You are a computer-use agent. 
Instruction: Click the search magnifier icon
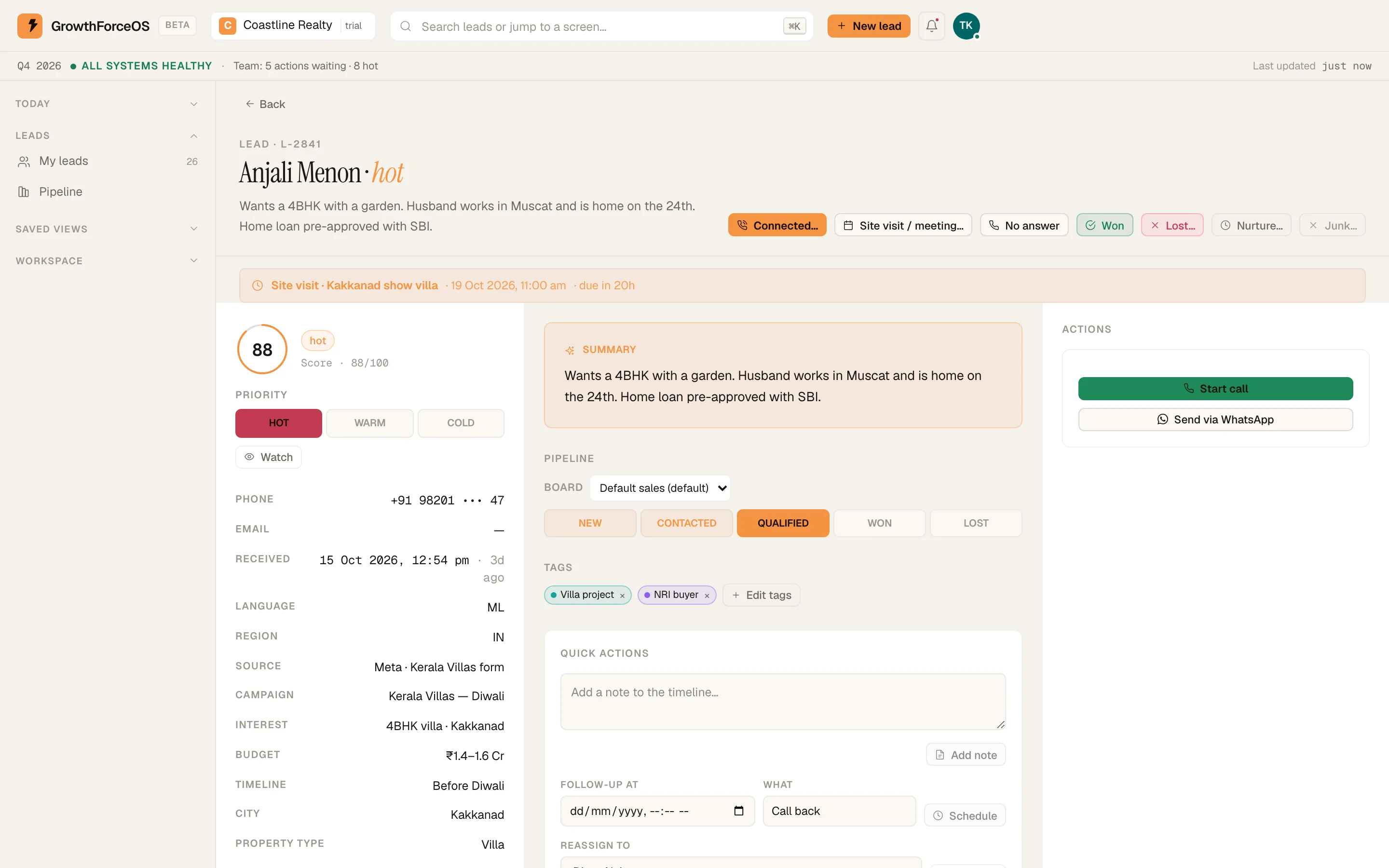click(x=405, y=27)
